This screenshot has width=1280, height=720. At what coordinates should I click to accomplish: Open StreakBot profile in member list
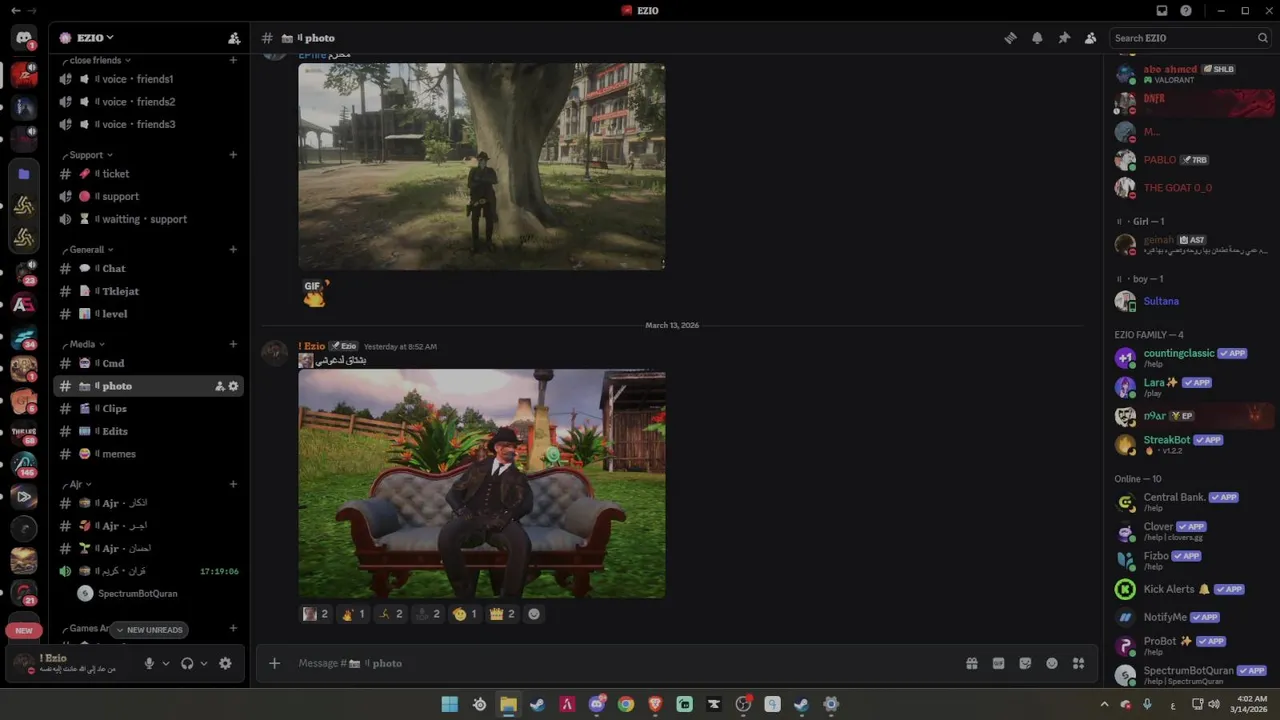pyautogui.click(x=1194, y=444)
